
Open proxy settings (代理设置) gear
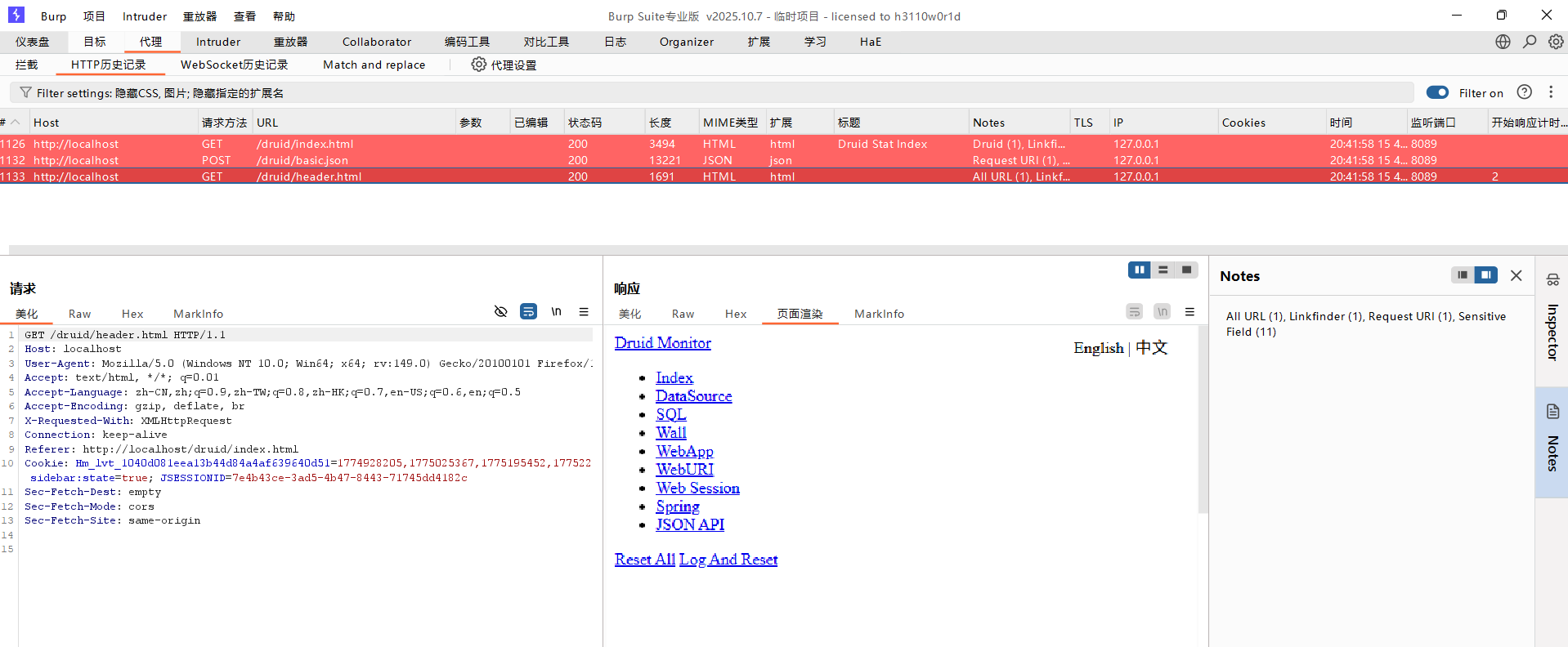pos(504,65)
